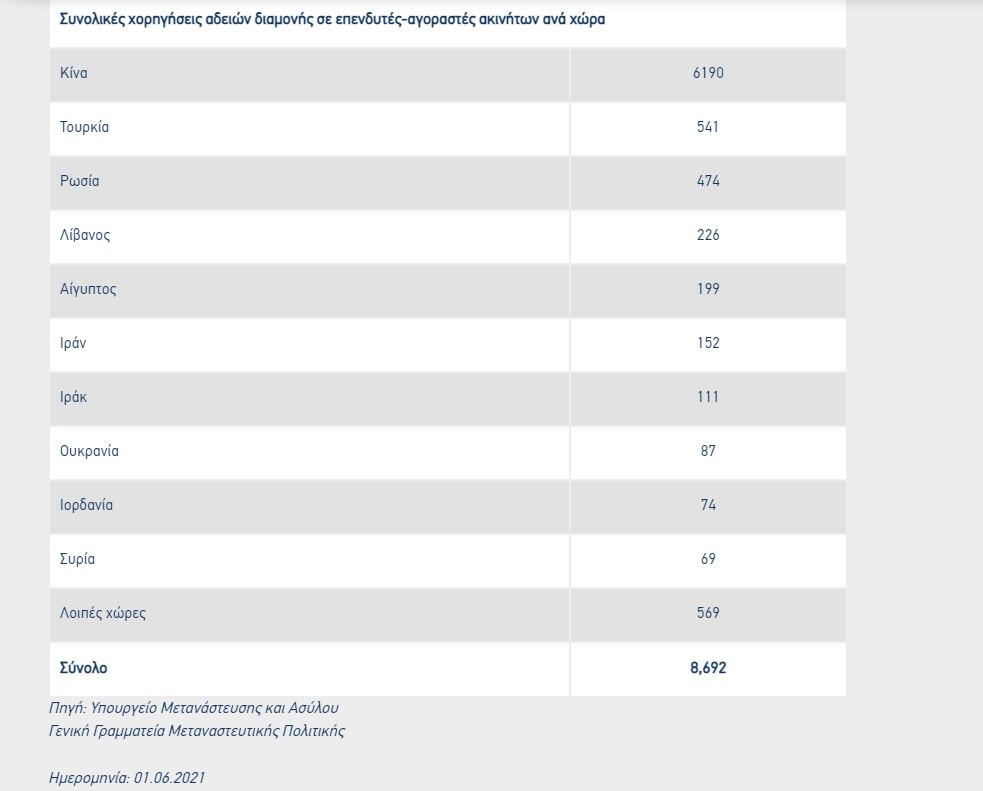983x791 pixels.
Task: Click the number 541 in the table
Action: pyautogui.click(x=708, y=127)
